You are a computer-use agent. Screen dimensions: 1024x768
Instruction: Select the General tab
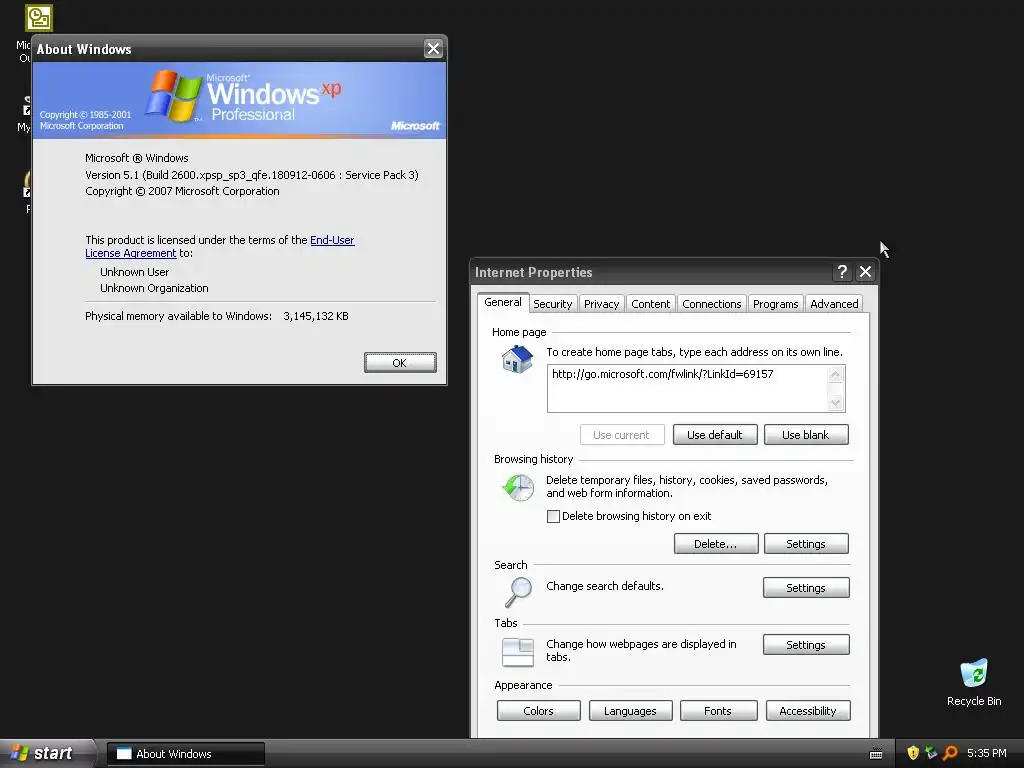pos(503,302)
